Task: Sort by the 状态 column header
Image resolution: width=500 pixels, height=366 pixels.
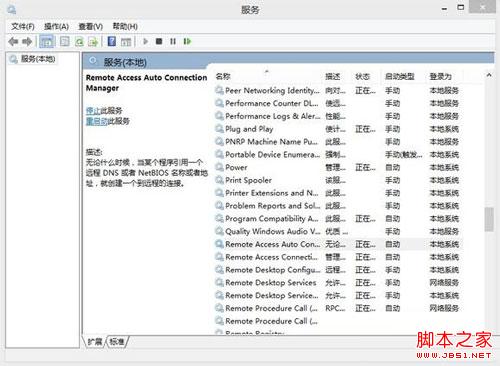Action: click(x=362, y=76)
